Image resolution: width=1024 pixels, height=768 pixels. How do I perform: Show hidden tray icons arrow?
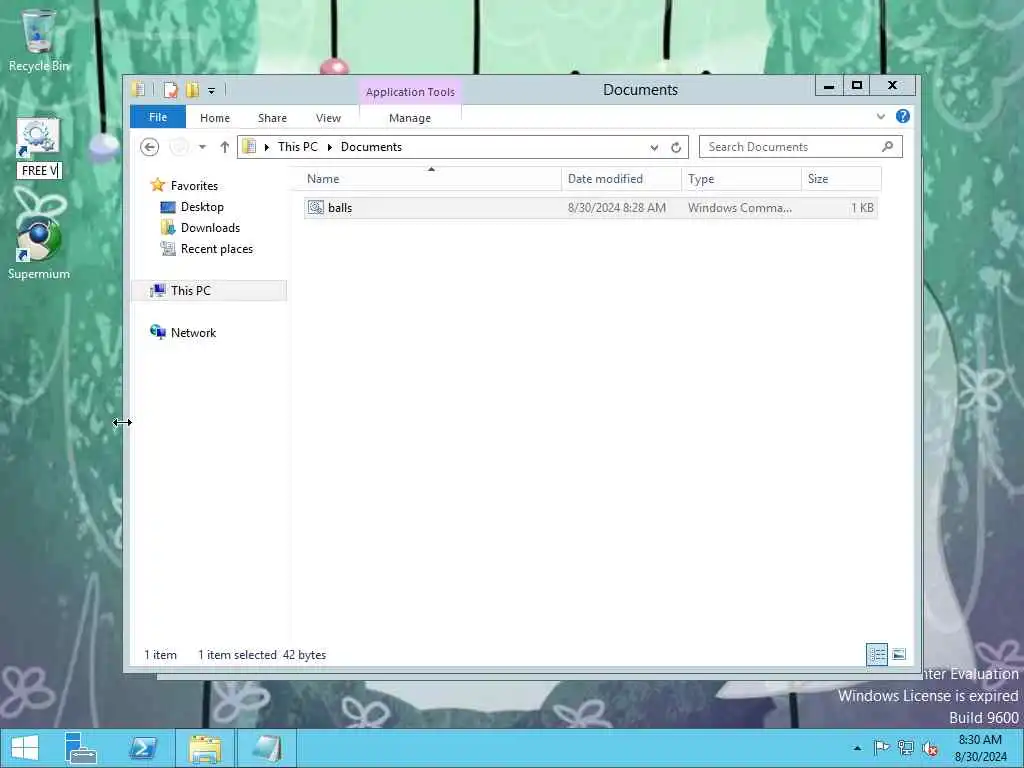[857, 748]
